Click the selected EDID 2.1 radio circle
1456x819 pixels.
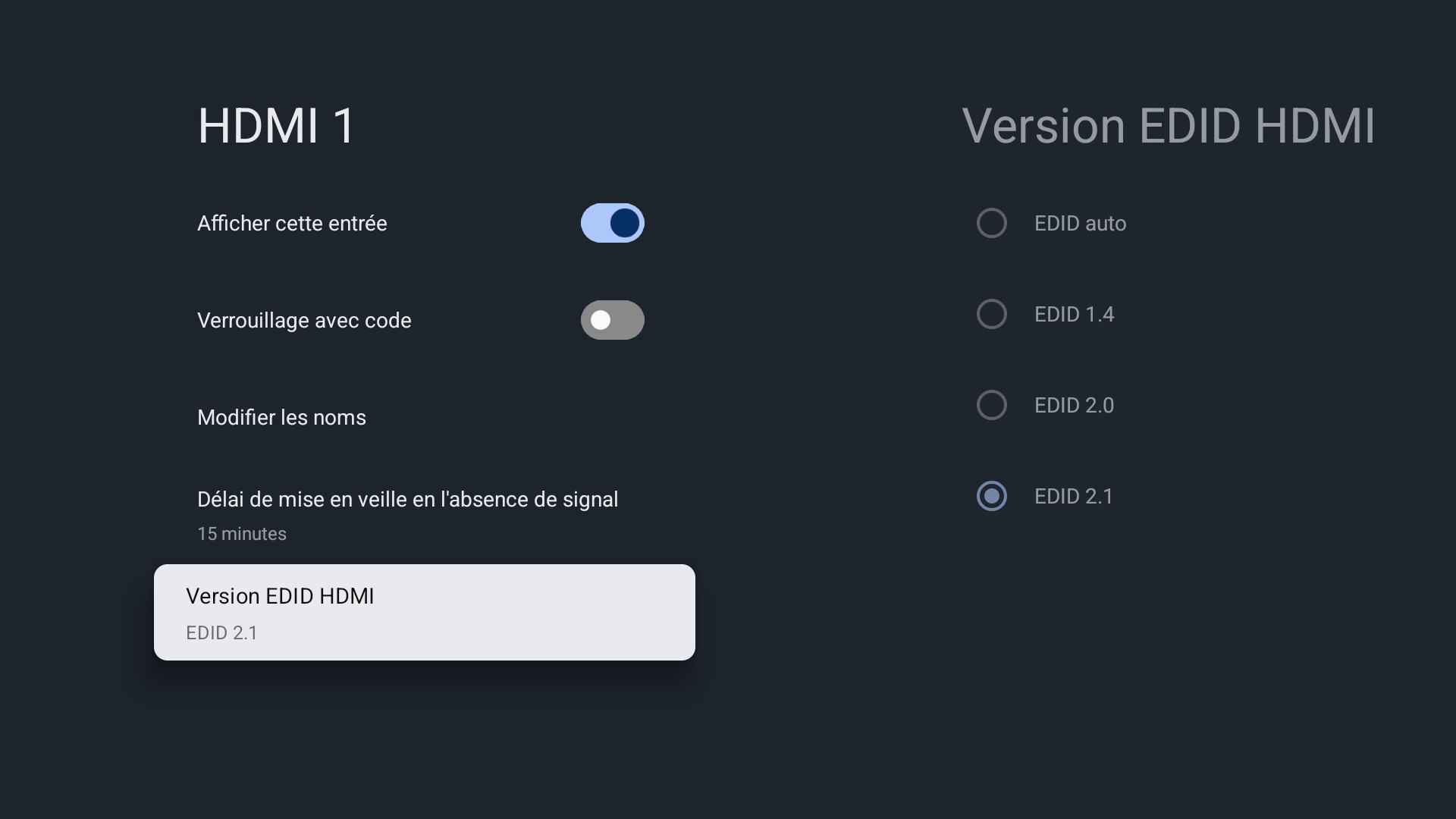pyautogui.click(x=991, y=496)
